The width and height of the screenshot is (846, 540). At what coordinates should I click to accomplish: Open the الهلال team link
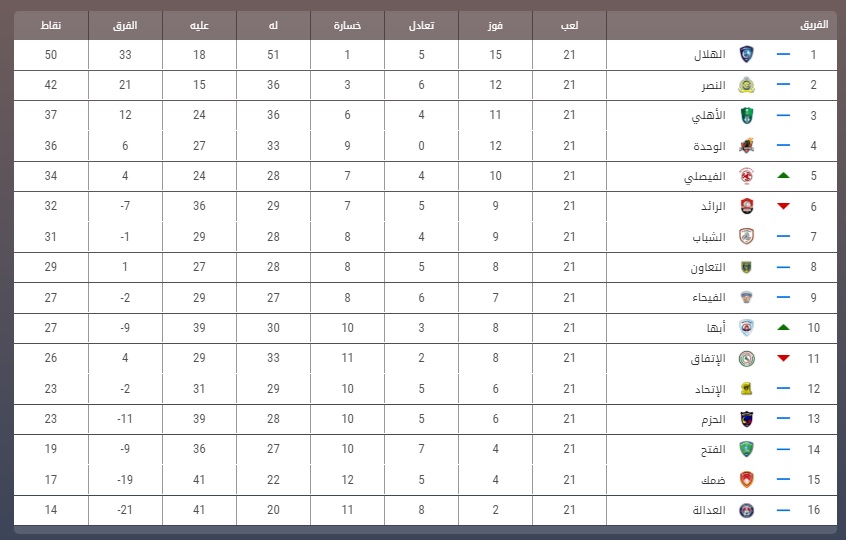[x=709, y=54]
